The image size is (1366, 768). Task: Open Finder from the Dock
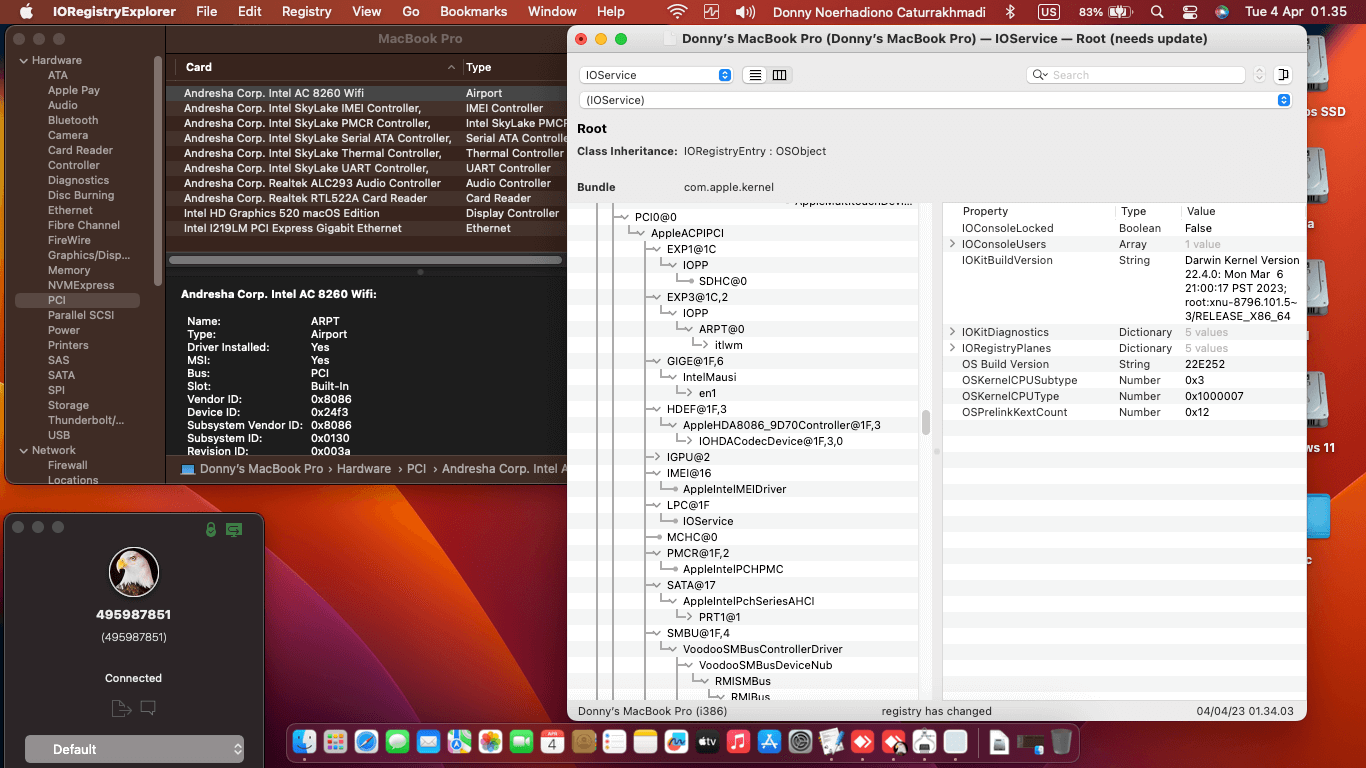[x=304, y=742]
